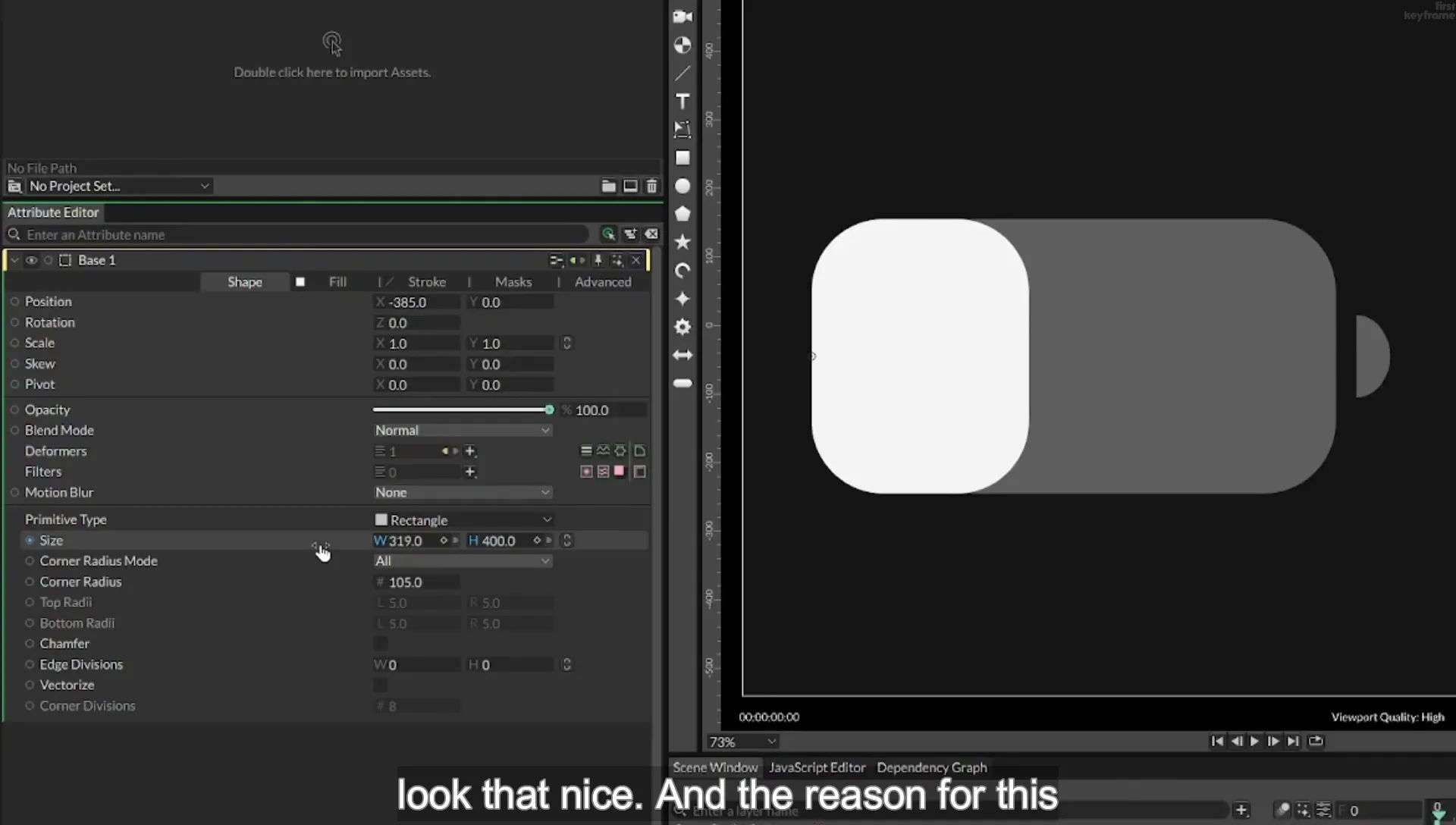This screenshot has width=1456, height=825.
Task: Open Primitive Type Rectangle dropdown
Action: point(463,519)
